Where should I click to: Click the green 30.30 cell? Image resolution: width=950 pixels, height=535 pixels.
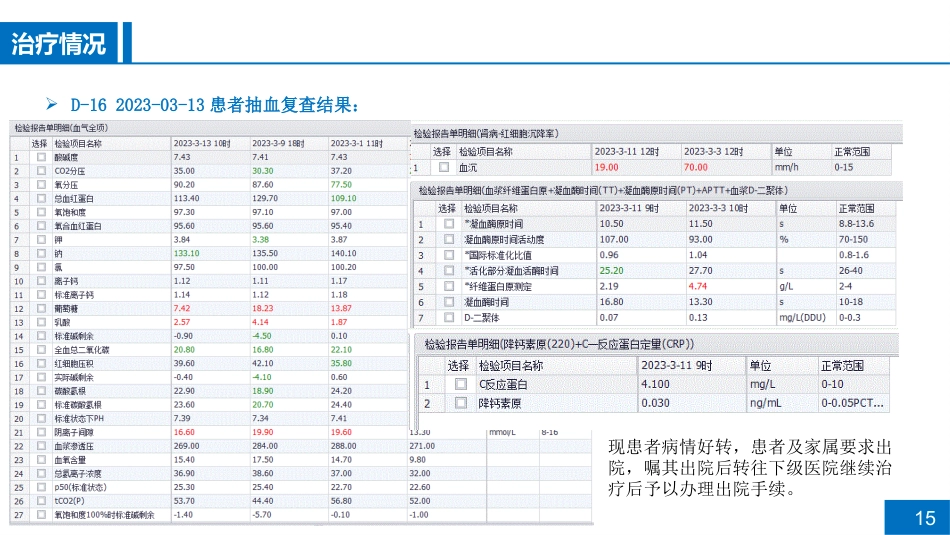[262, 171]
